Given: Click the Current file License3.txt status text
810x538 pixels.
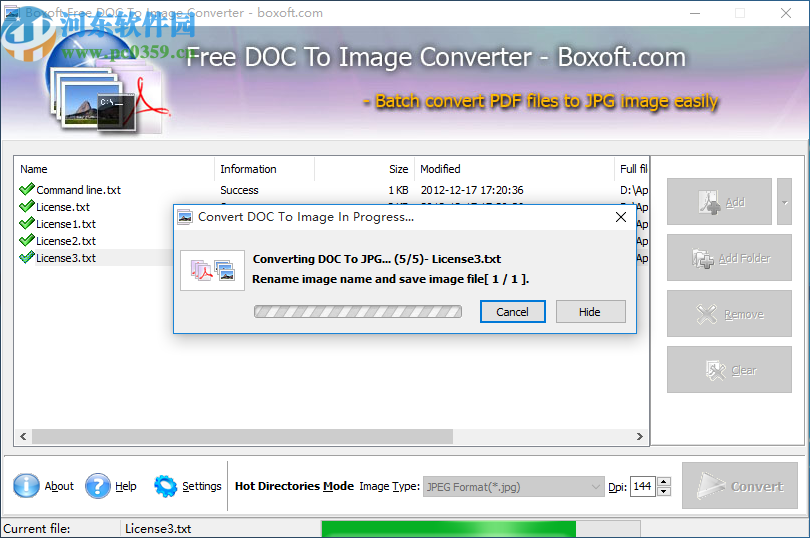Looking at the screenshot, I should 158,529.
